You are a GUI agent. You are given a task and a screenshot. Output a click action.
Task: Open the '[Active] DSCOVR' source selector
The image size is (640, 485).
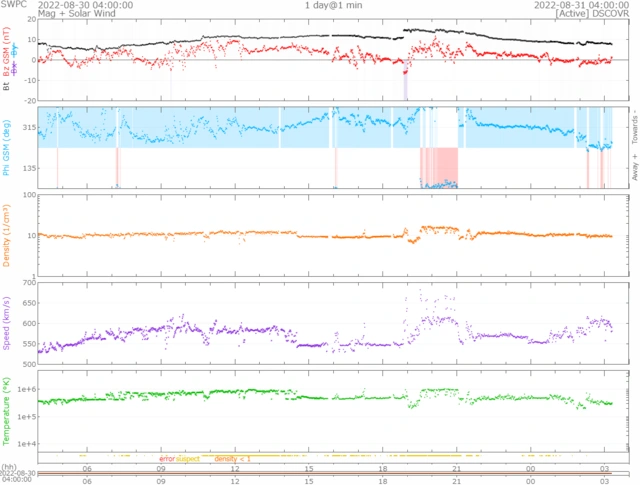(x=598, y=15)
